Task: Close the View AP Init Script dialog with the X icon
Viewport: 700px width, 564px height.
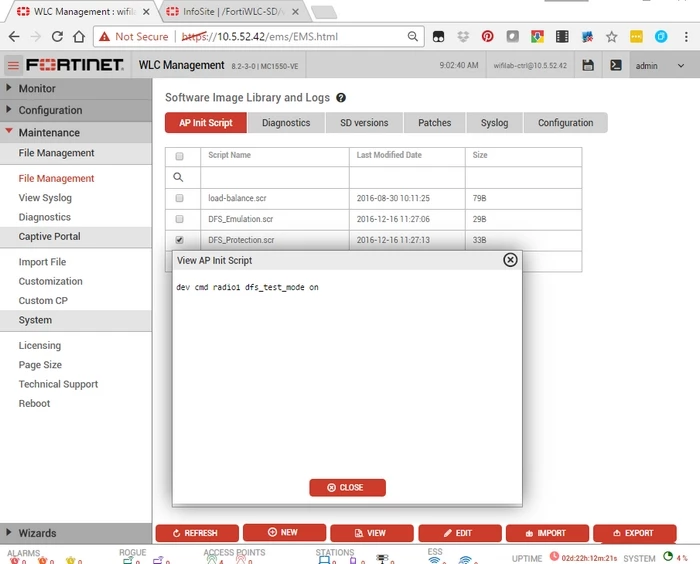Action: pyautogui.click(x=510, y=260)
